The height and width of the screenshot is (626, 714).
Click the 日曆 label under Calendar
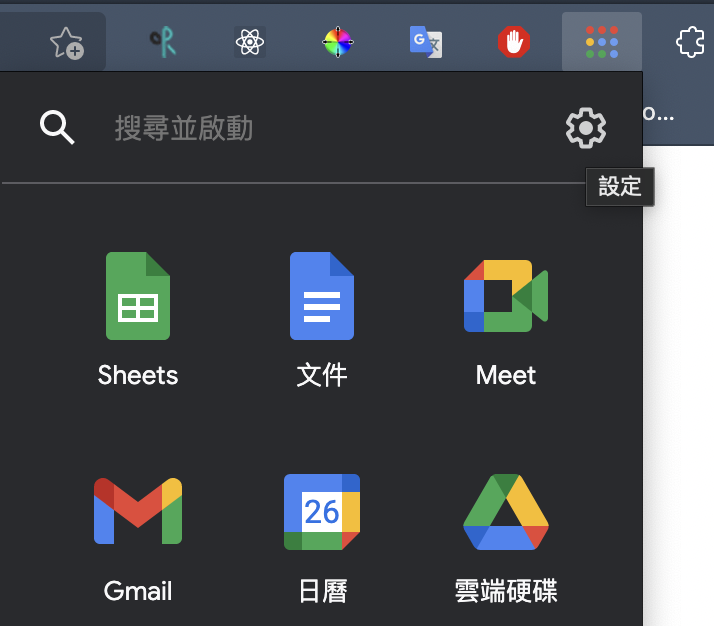point(323,591)
